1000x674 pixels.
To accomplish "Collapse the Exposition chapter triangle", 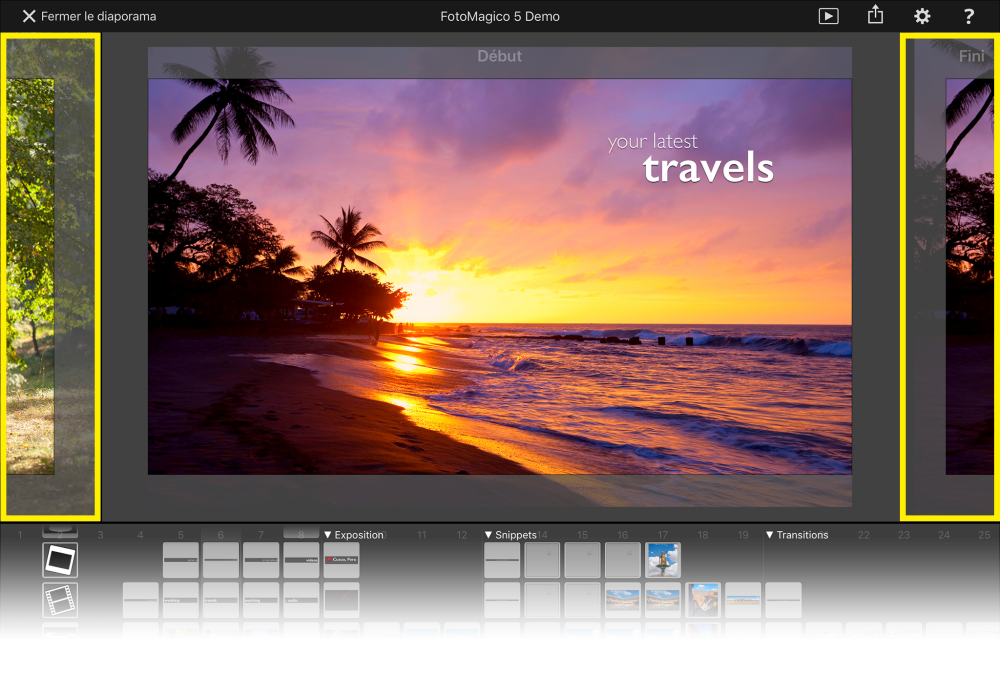I will coord(328,535).
